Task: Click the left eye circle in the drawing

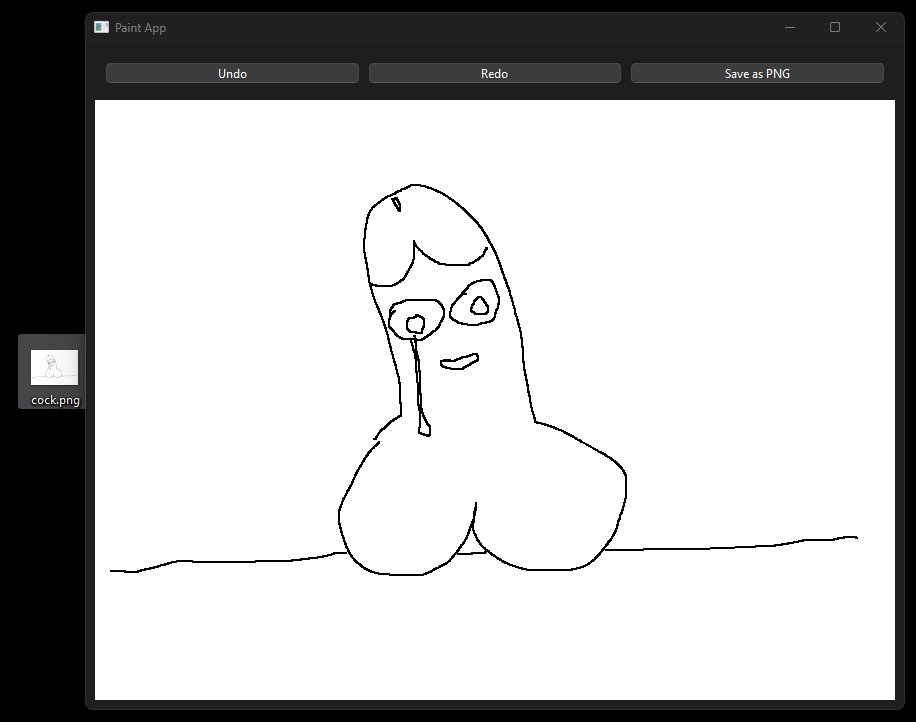Action: coord(415,323)
